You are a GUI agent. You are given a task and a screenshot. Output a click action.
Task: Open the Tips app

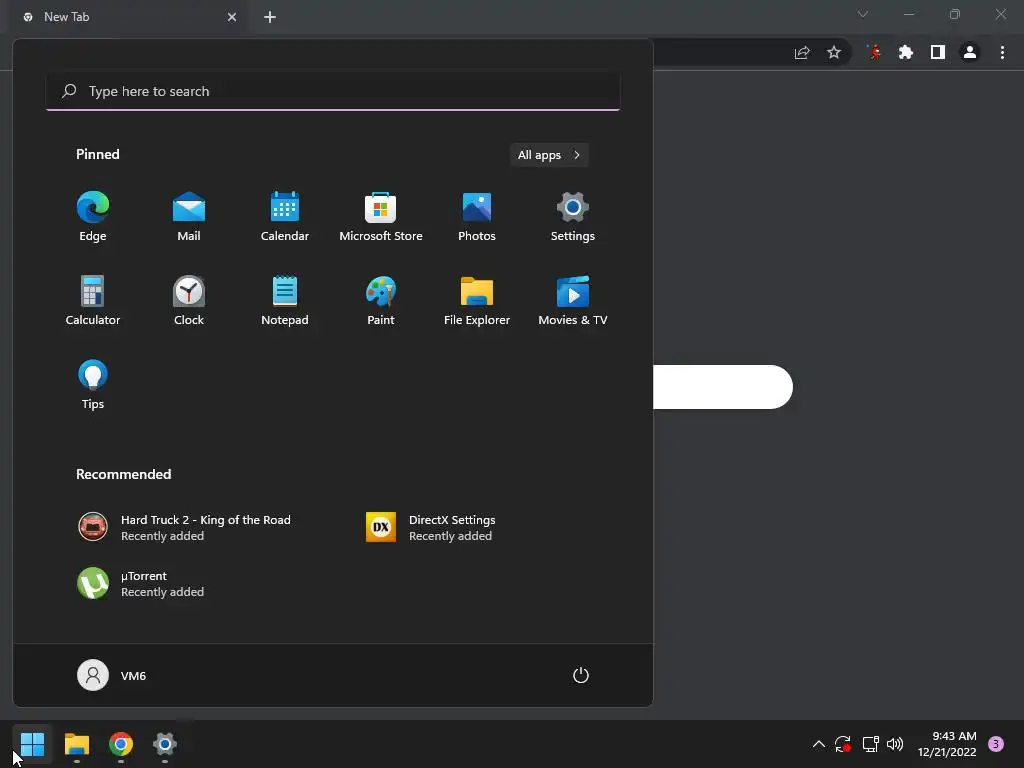93,385
